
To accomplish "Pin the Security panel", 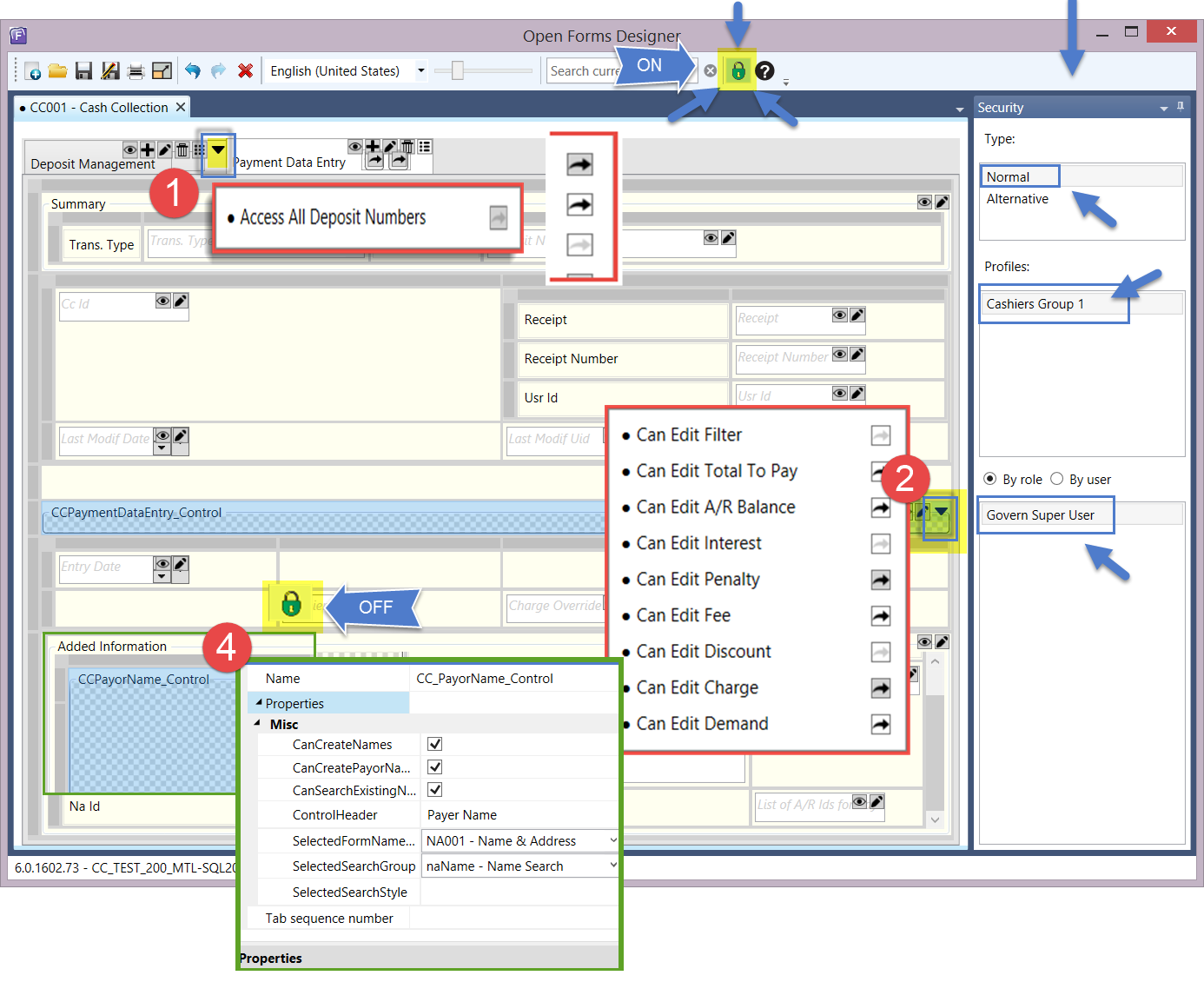I will (x=1181, y=106).
